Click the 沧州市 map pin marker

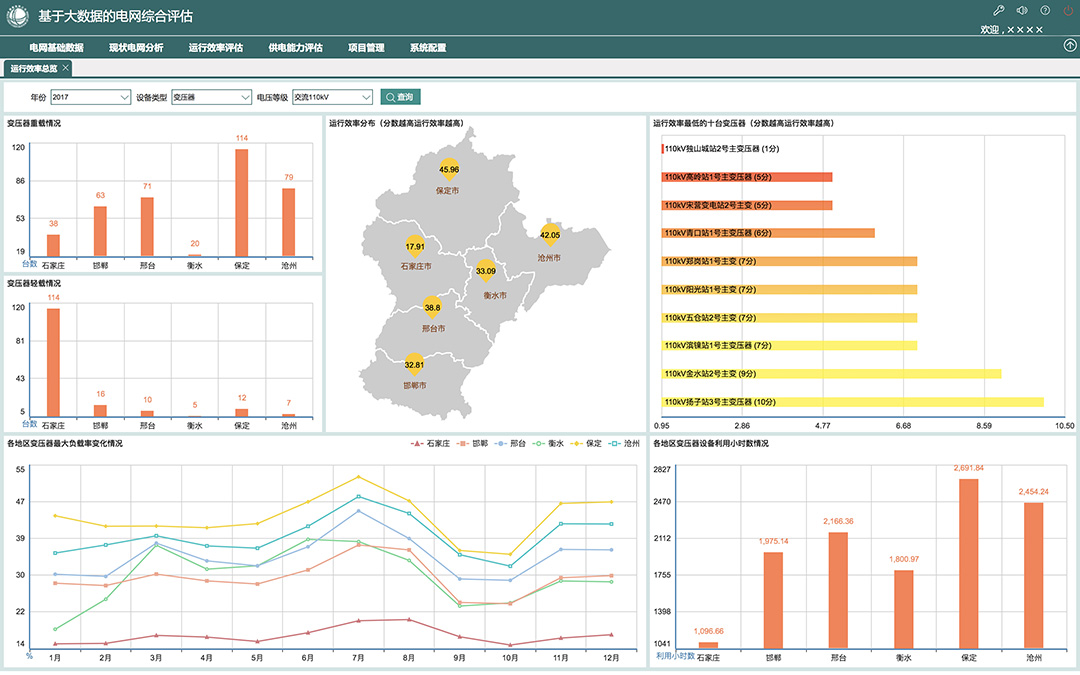coord(550,235)
